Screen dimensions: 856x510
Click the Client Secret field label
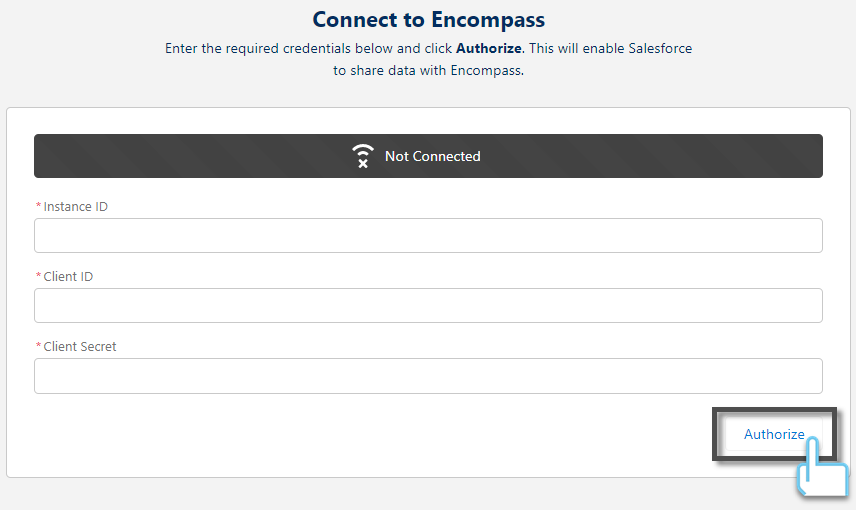click(80, 346)
